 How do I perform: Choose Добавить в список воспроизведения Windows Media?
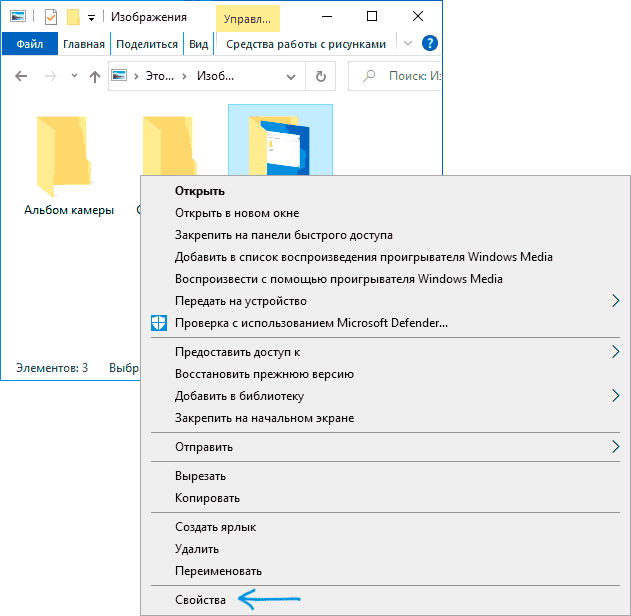coord(386,257)
